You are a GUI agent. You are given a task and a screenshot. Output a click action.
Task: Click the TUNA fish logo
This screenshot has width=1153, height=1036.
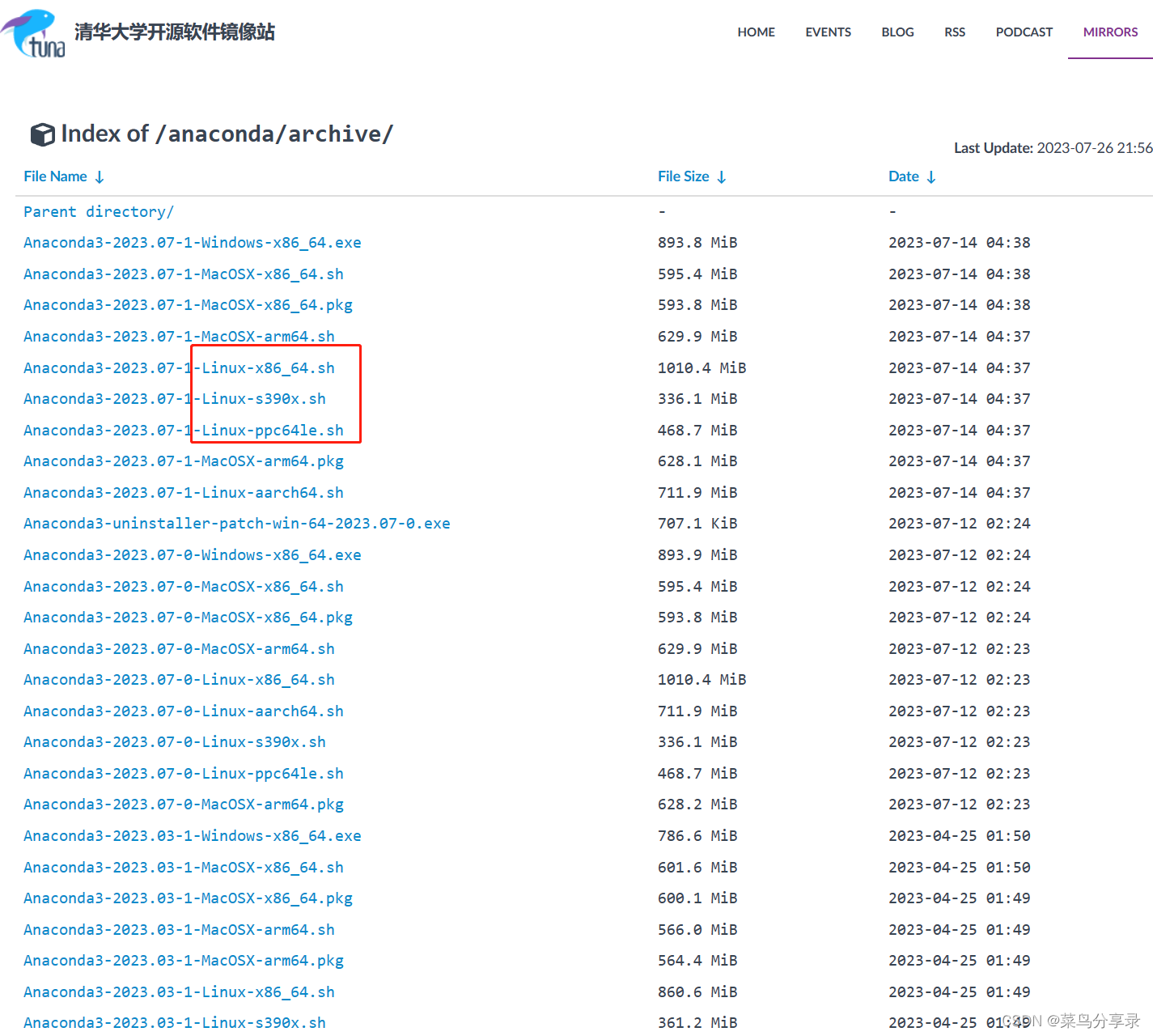coord(33,33)
